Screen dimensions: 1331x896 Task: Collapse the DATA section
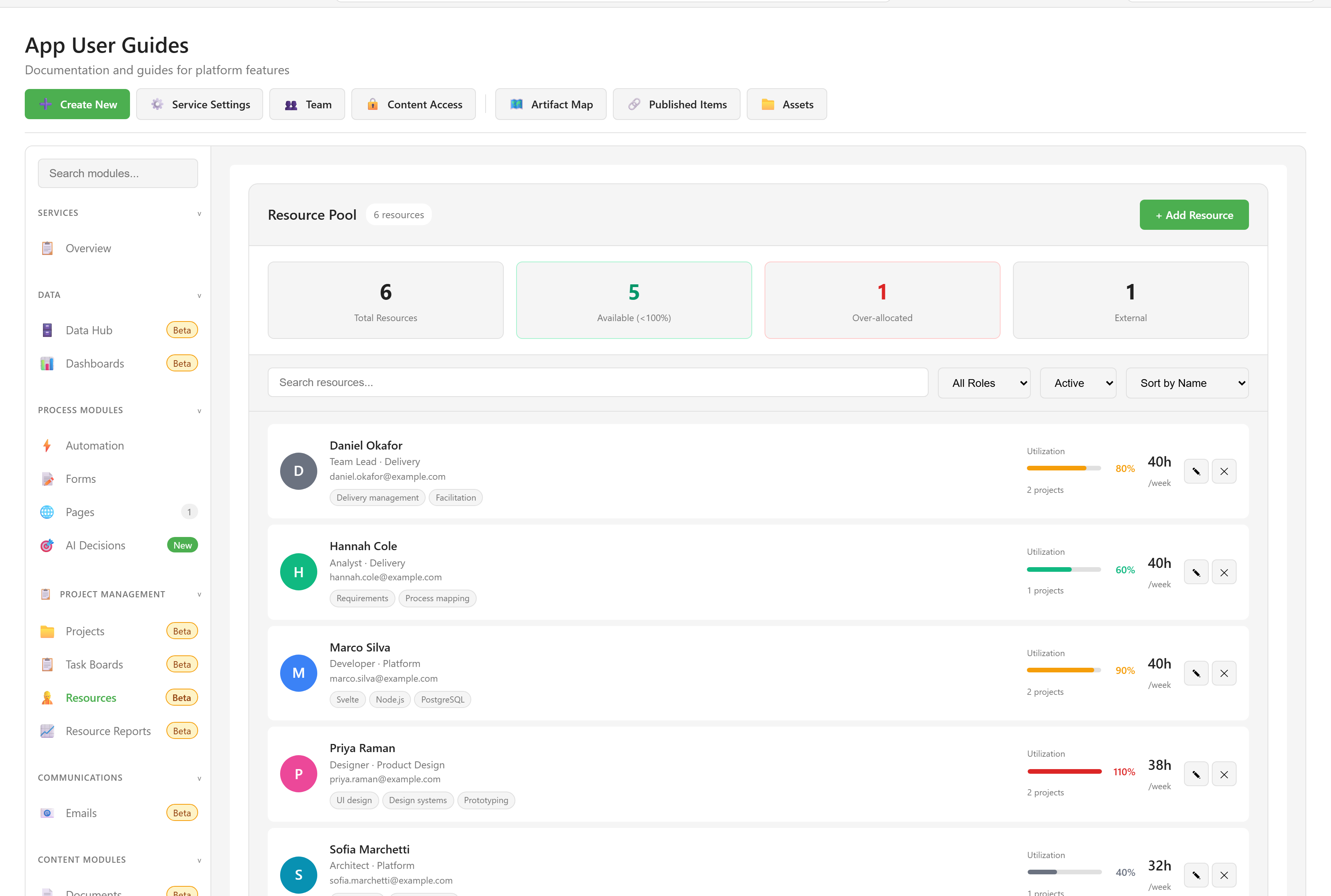pos(199,296)
